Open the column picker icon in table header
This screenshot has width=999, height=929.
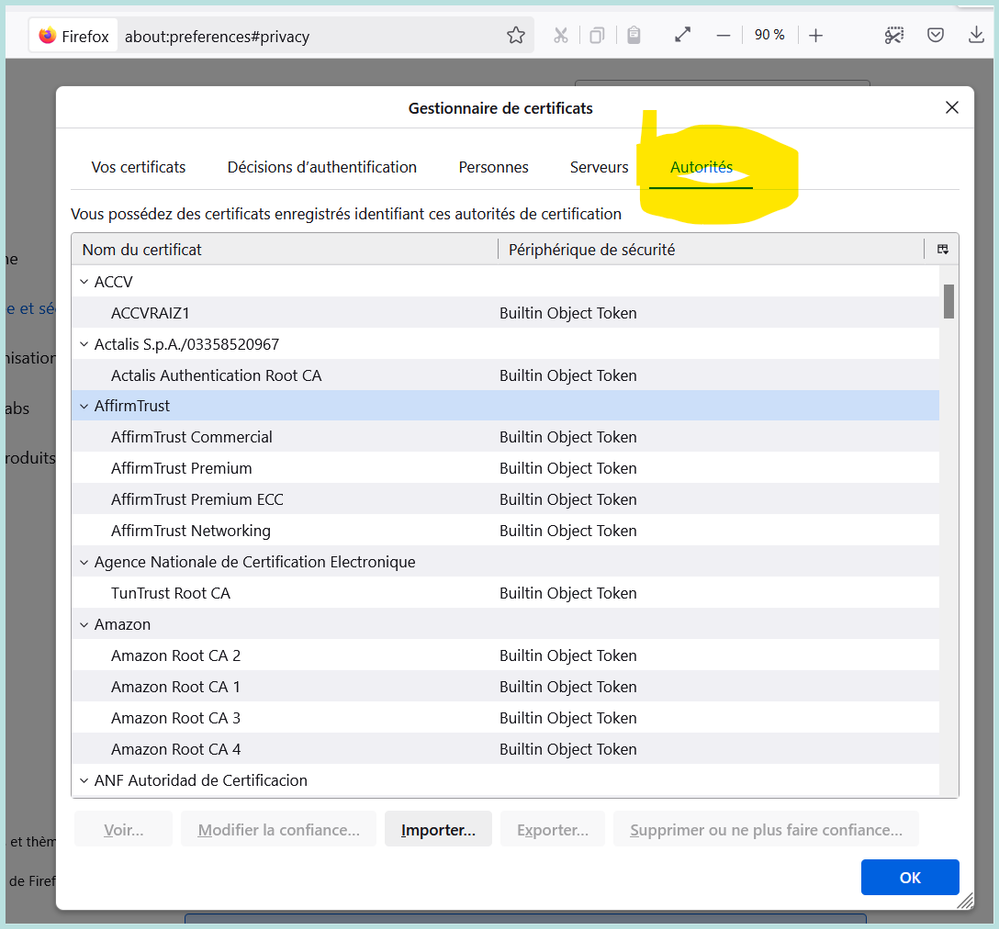click(942, 249)
